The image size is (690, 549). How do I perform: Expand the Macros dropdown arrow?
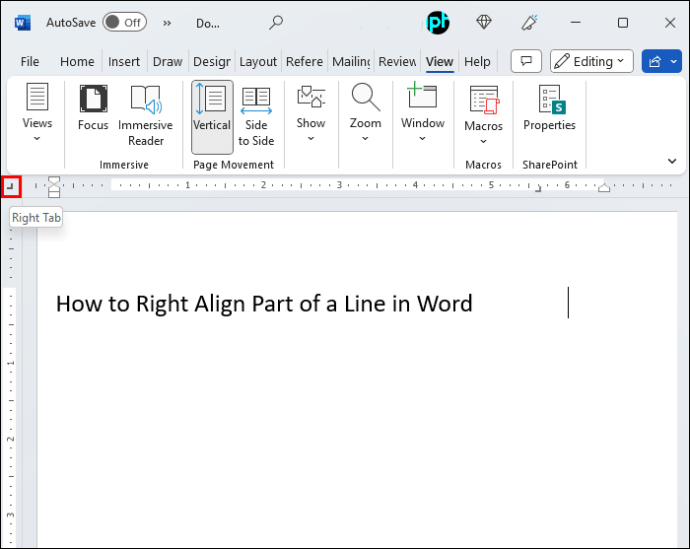pos(484,142)
